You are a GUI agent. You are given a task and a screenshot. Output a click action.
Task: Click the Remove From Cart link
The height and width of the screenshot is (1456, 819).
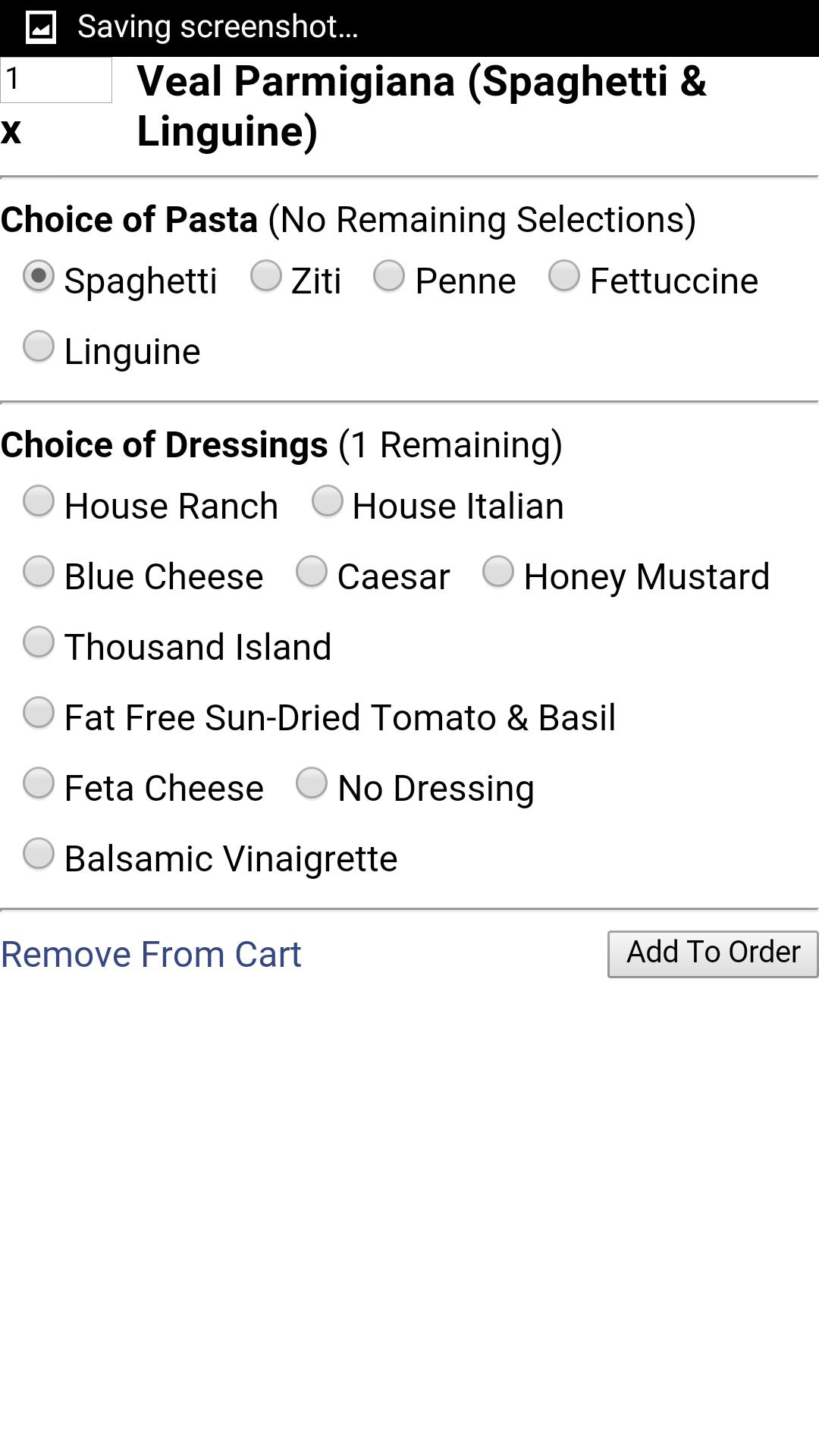151,954
